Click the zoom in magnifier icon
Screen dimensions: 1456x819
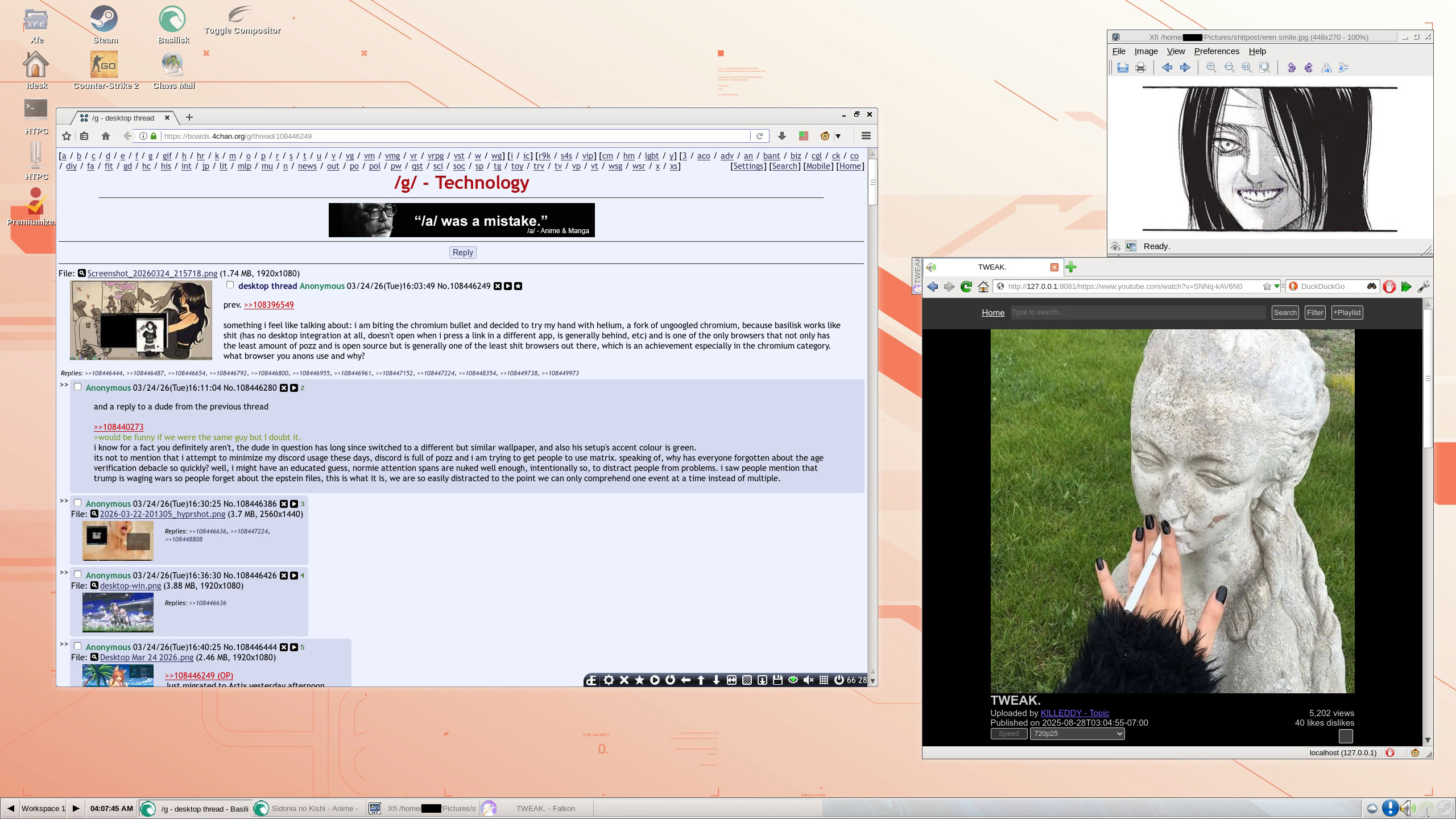tap(1211, 68)
